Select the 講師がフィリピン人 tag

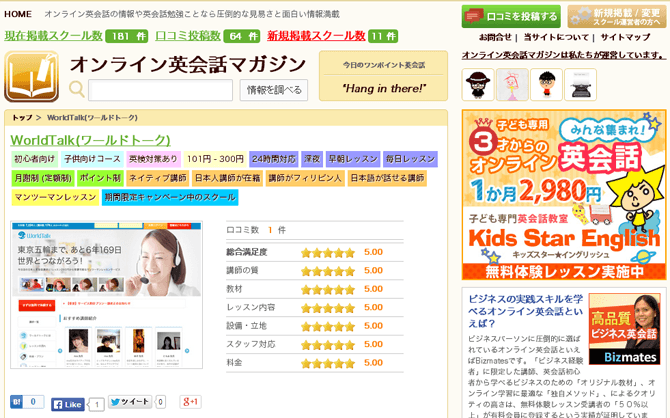click(305, 178)
